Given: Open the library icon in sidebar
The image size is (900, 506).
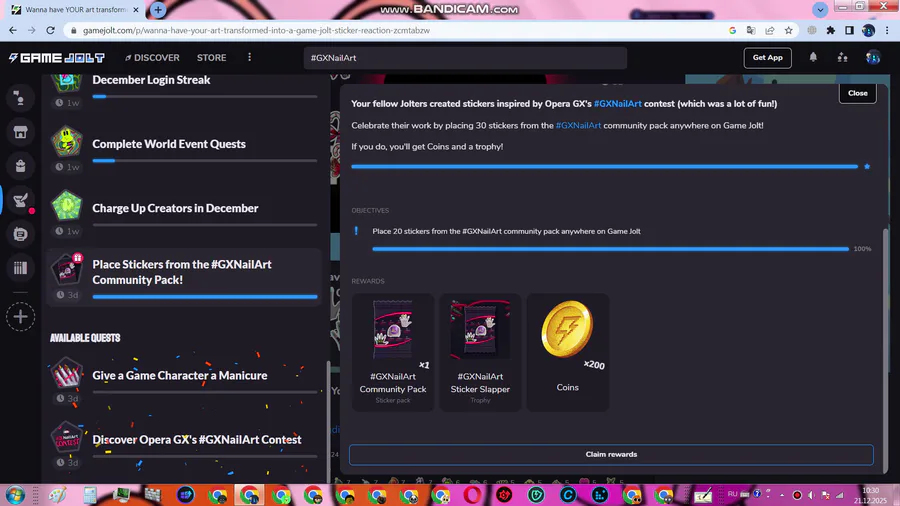Looking at the screenshot, I should pyautogui.click(x=20, y=268).
